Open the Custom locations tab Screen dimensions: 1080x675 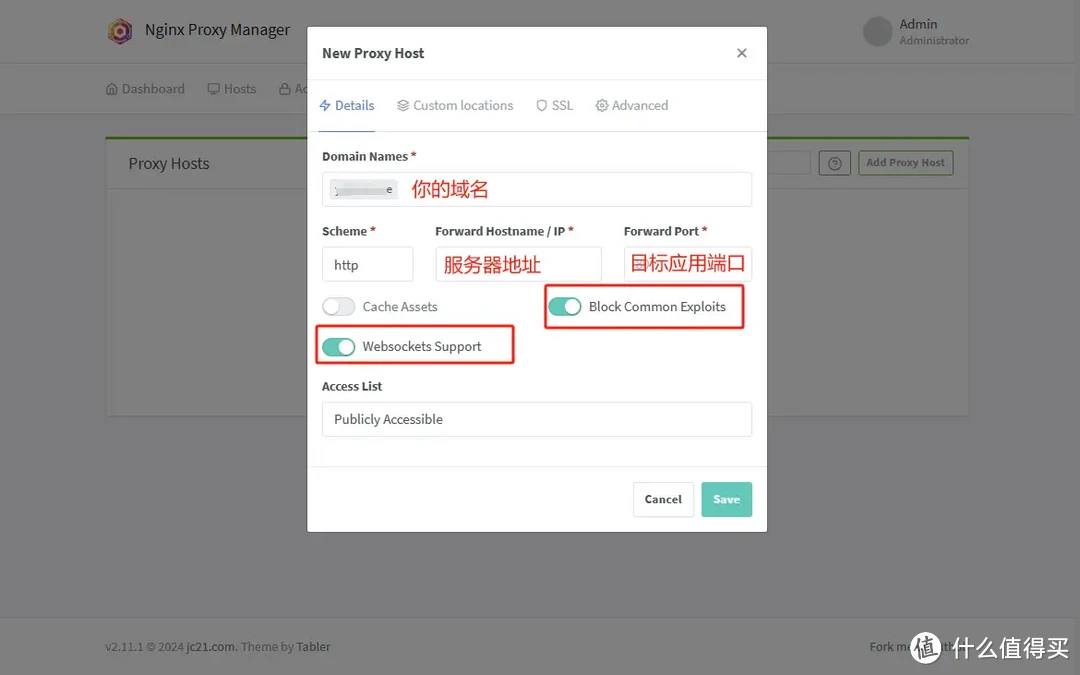[x=455, y=105]
